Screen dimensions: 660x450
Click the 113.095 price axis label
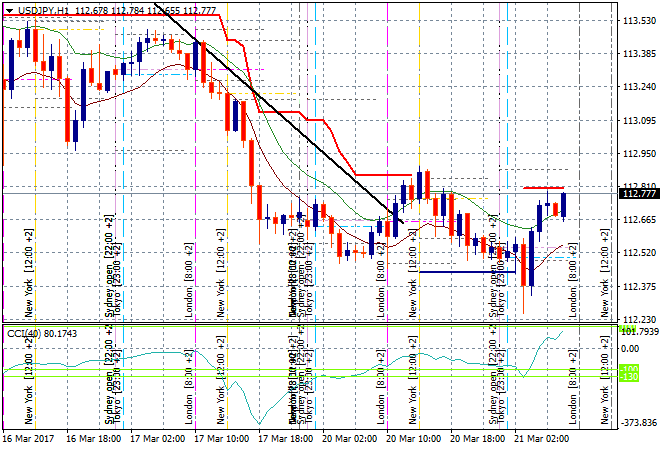637,120
